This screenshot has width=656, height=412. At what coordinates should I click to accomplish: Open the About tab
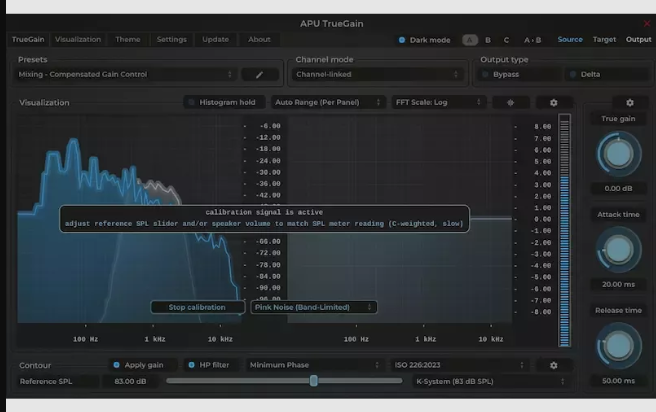259,39
